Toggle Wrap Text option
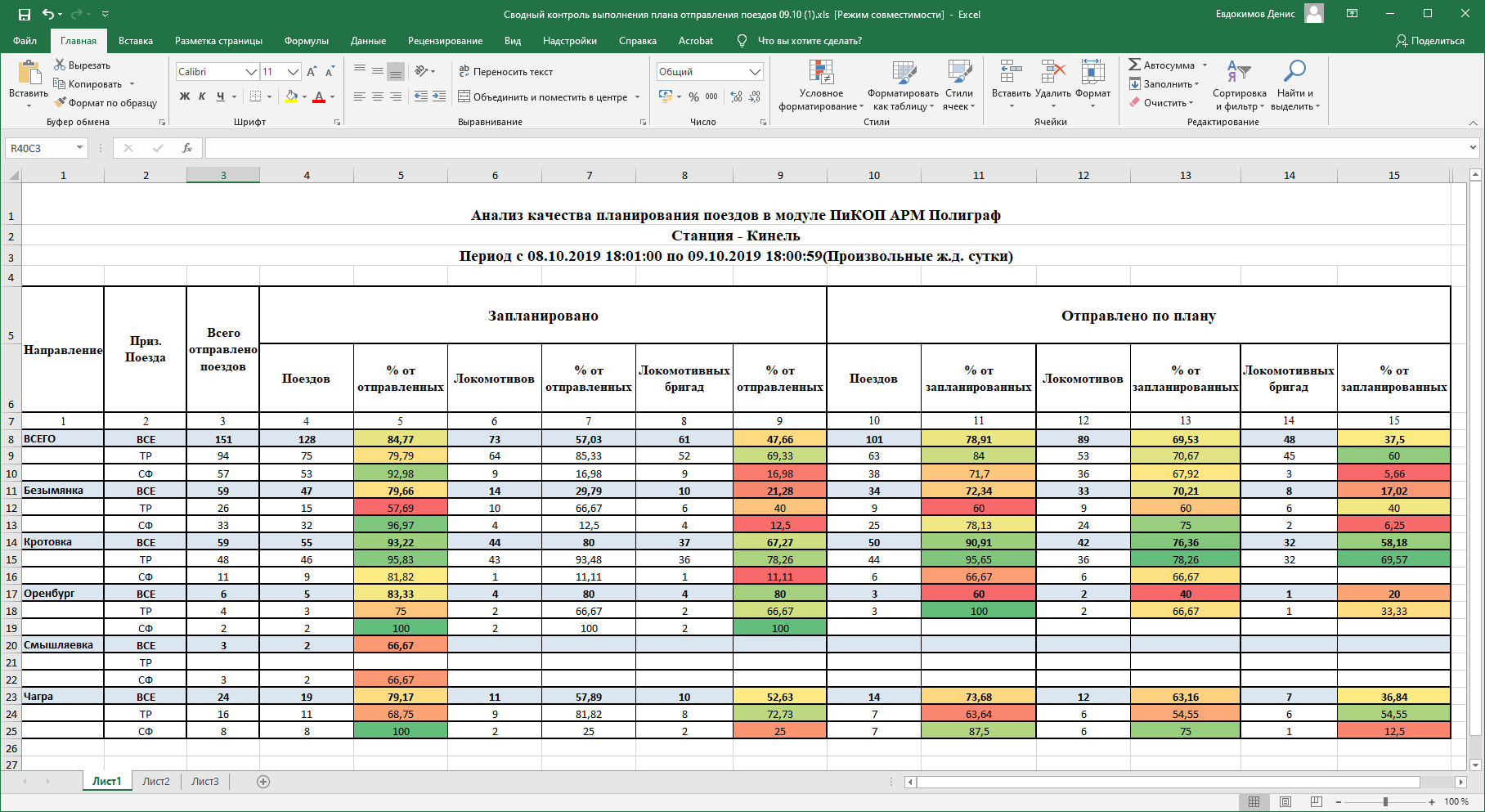 pos(505,72)
